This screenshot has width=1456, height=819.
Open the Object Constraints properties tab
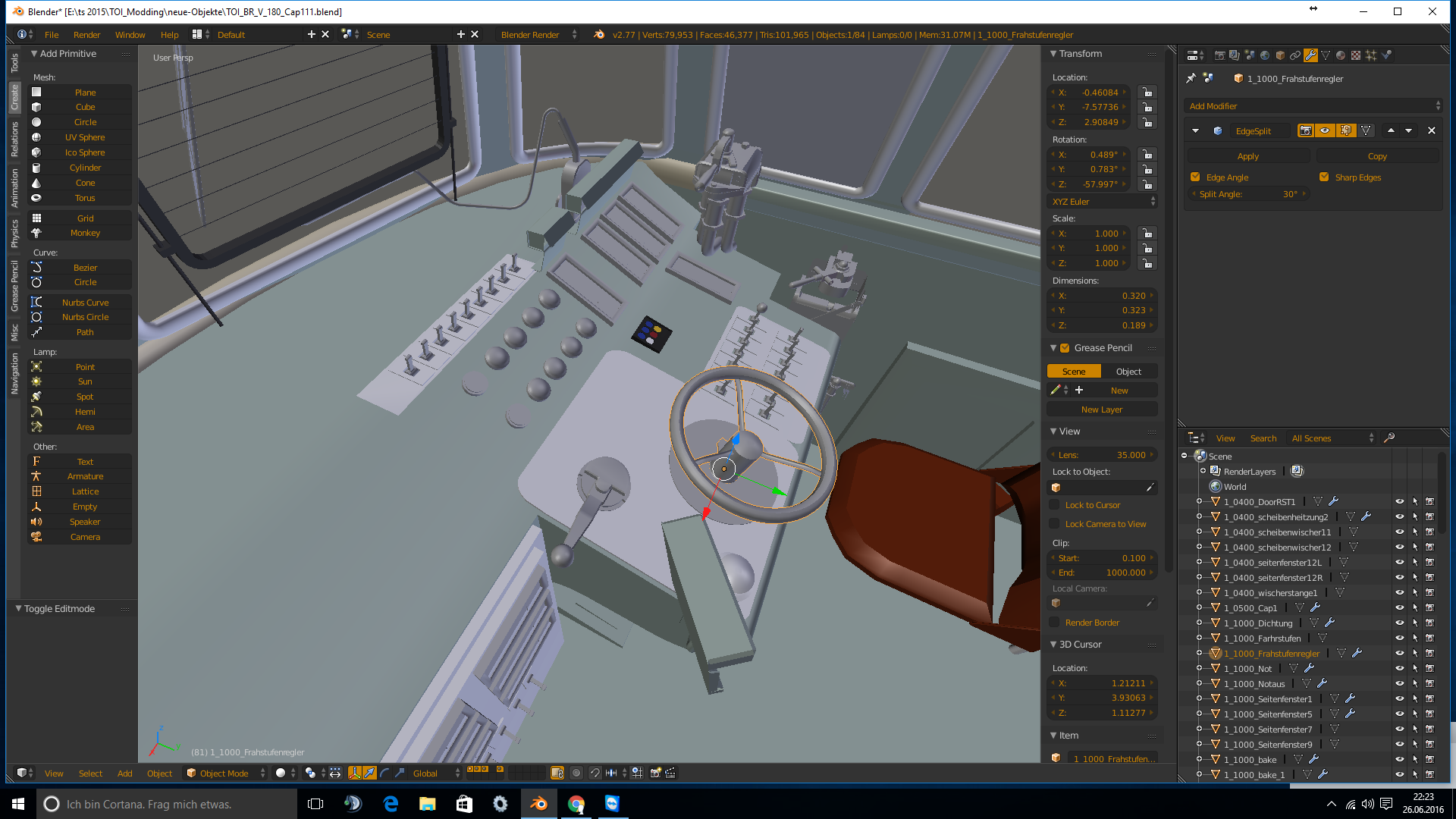pyautogui.click(x=1295, y=55)
